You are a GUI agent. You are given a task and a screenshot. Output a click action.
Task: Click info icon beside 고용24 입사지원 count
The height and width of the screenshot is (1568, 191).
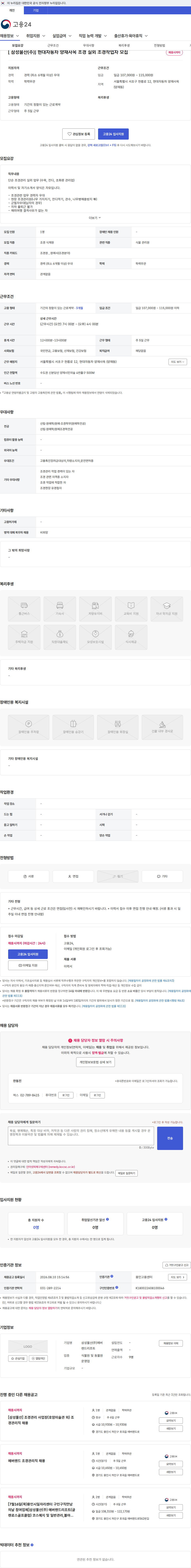(x=166, y=1219)
